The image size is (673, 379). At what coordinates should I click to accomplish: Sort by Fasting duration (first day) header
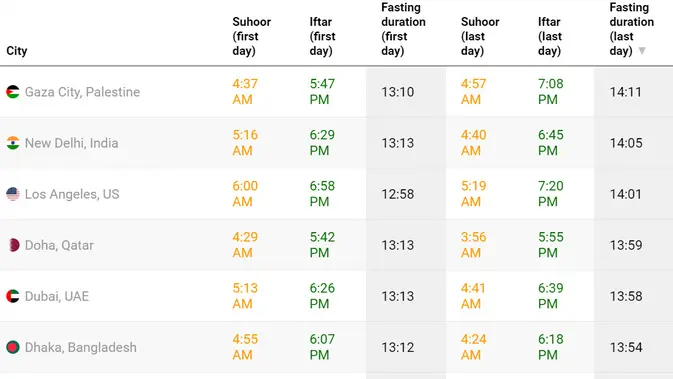point(403,29)
